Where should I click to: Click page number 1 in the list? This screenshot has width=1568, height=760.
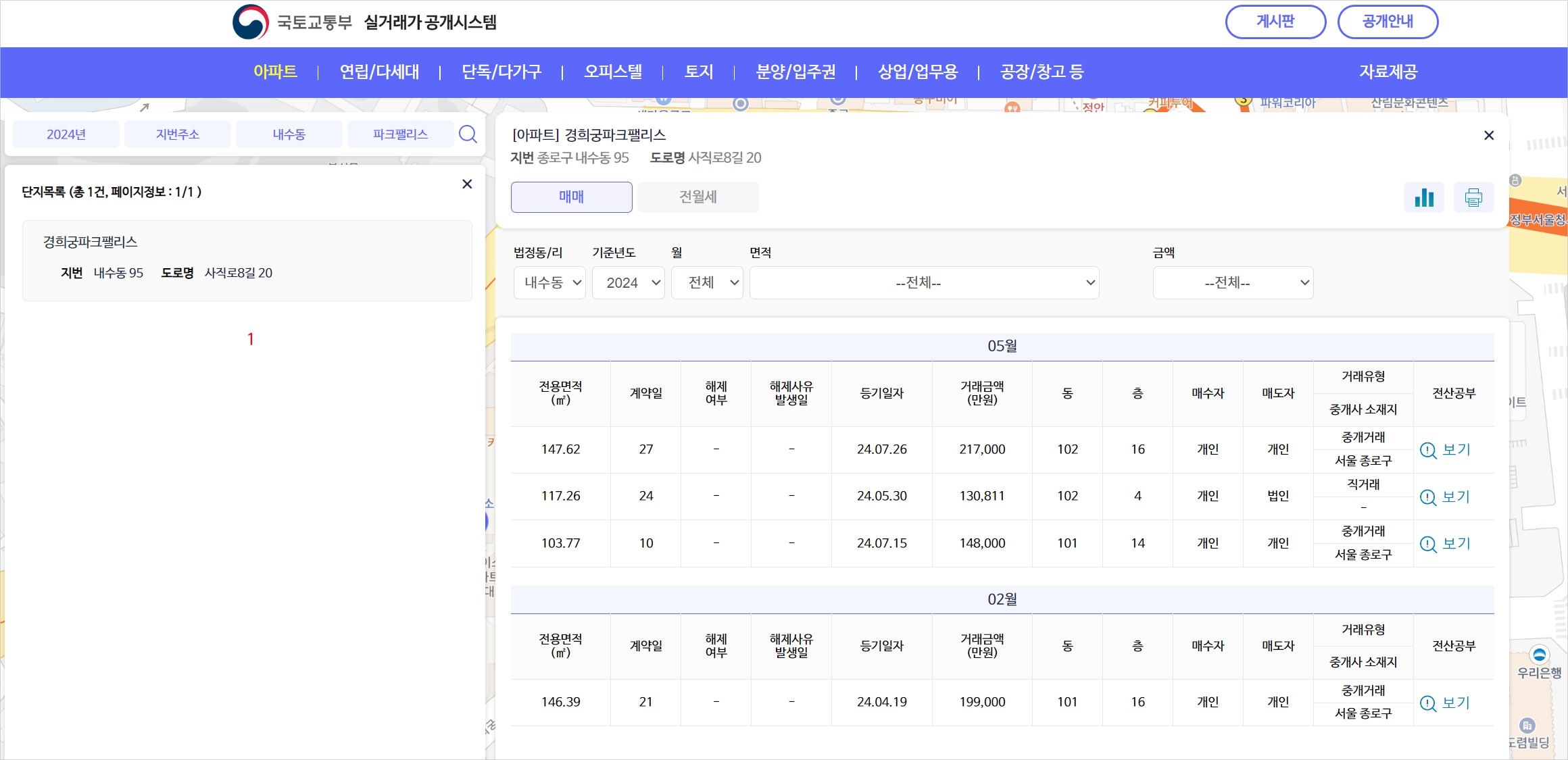tap(251, 339)
